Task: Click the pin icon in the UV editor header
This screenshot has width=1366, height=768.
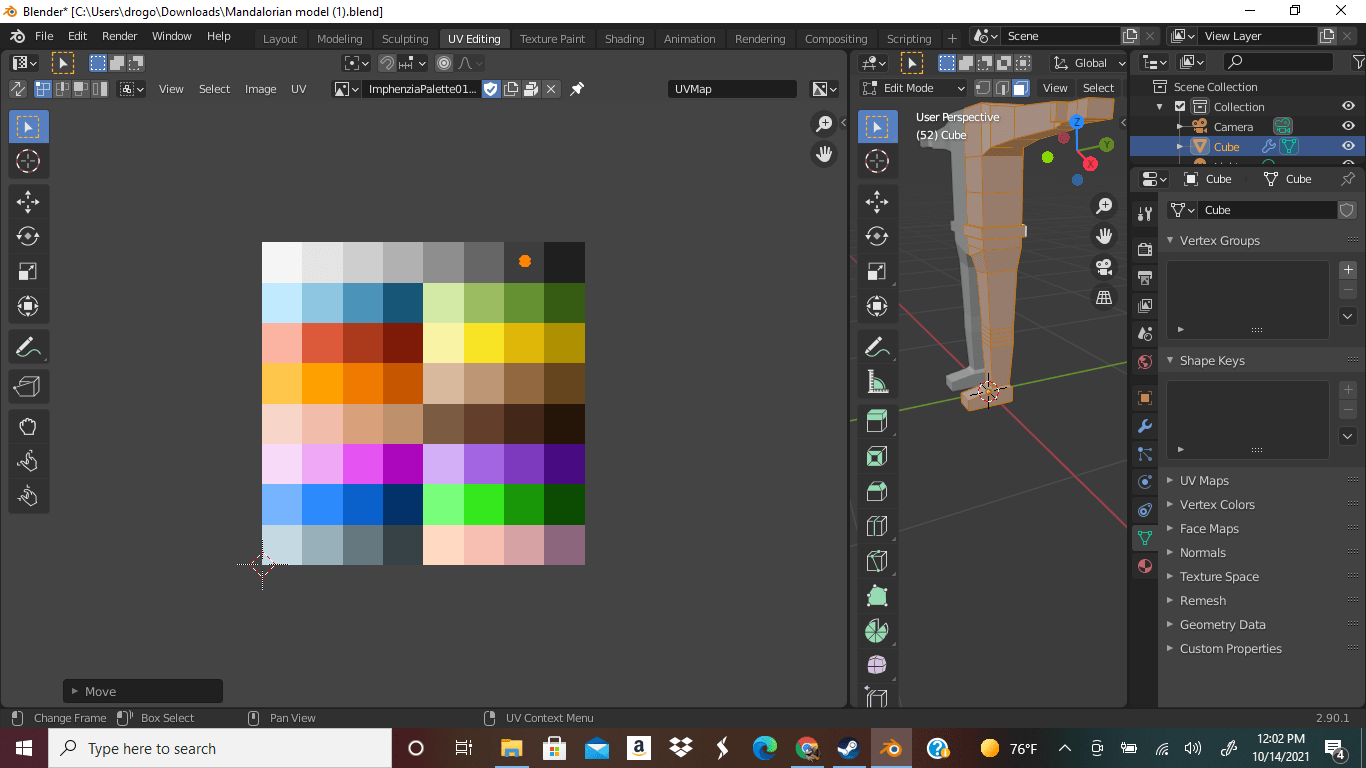Action: coord(576,88)
